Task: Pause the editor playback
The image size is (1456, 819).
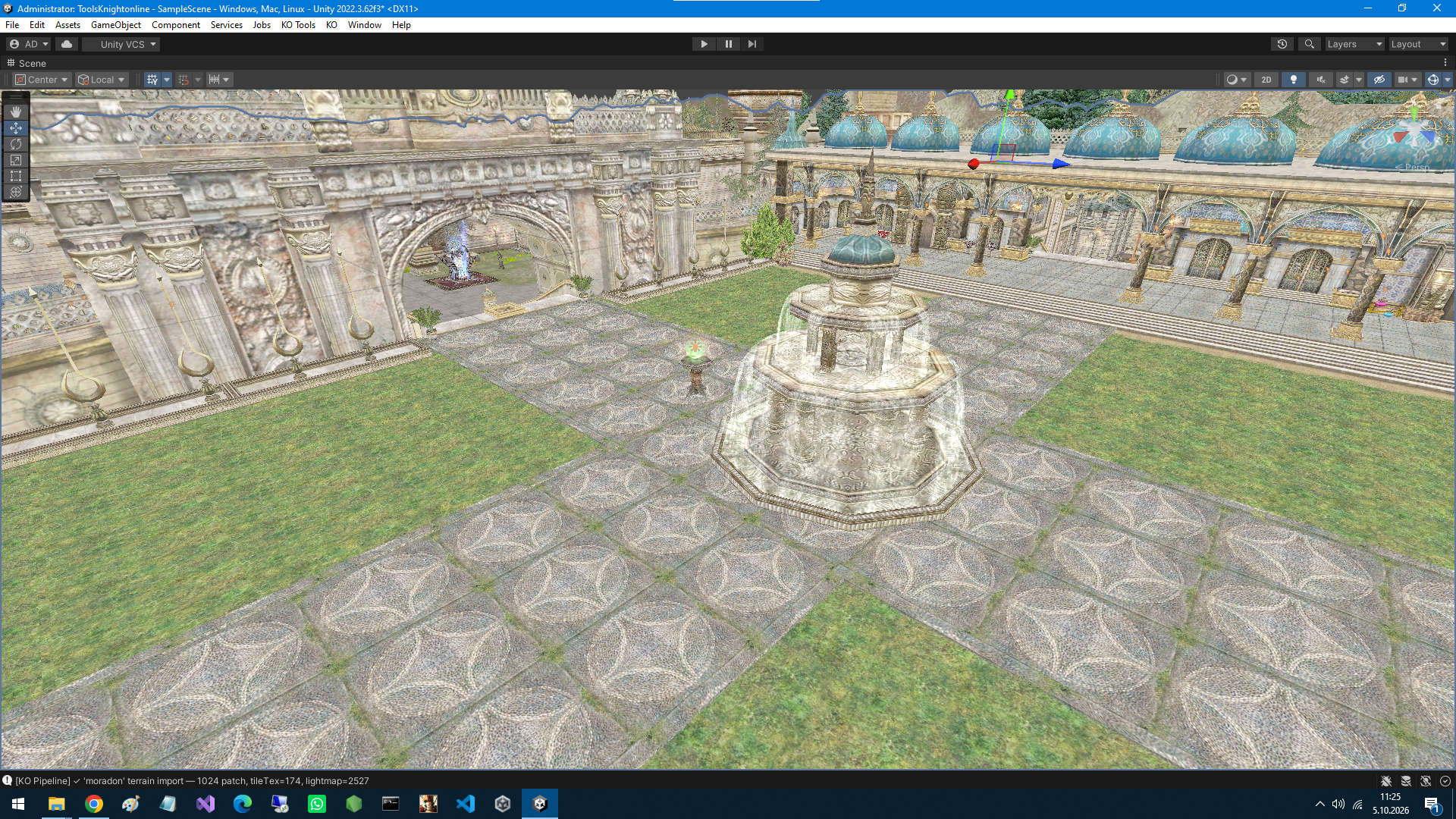Action: tap(728, 44)
